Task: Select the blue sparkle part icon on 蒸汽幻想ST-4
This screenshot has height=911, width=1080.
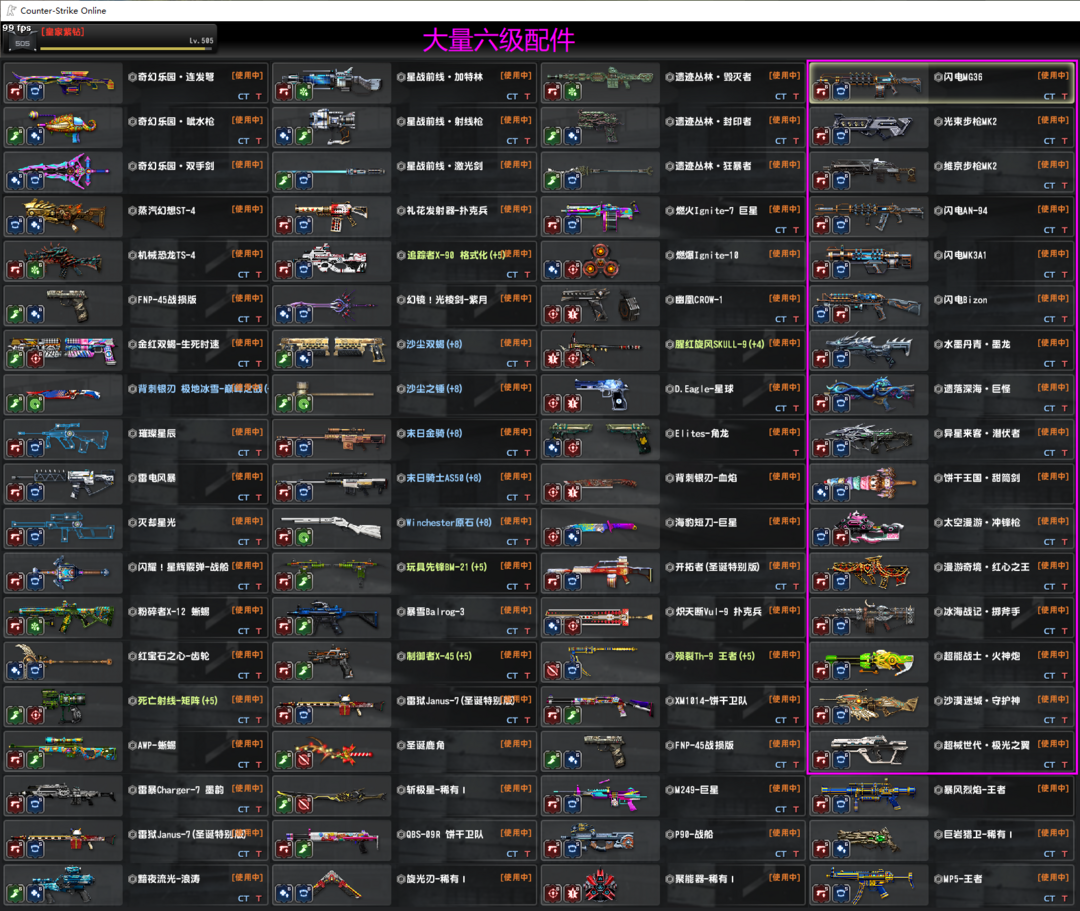Action: pyautogui.click(x=35, y=226)
